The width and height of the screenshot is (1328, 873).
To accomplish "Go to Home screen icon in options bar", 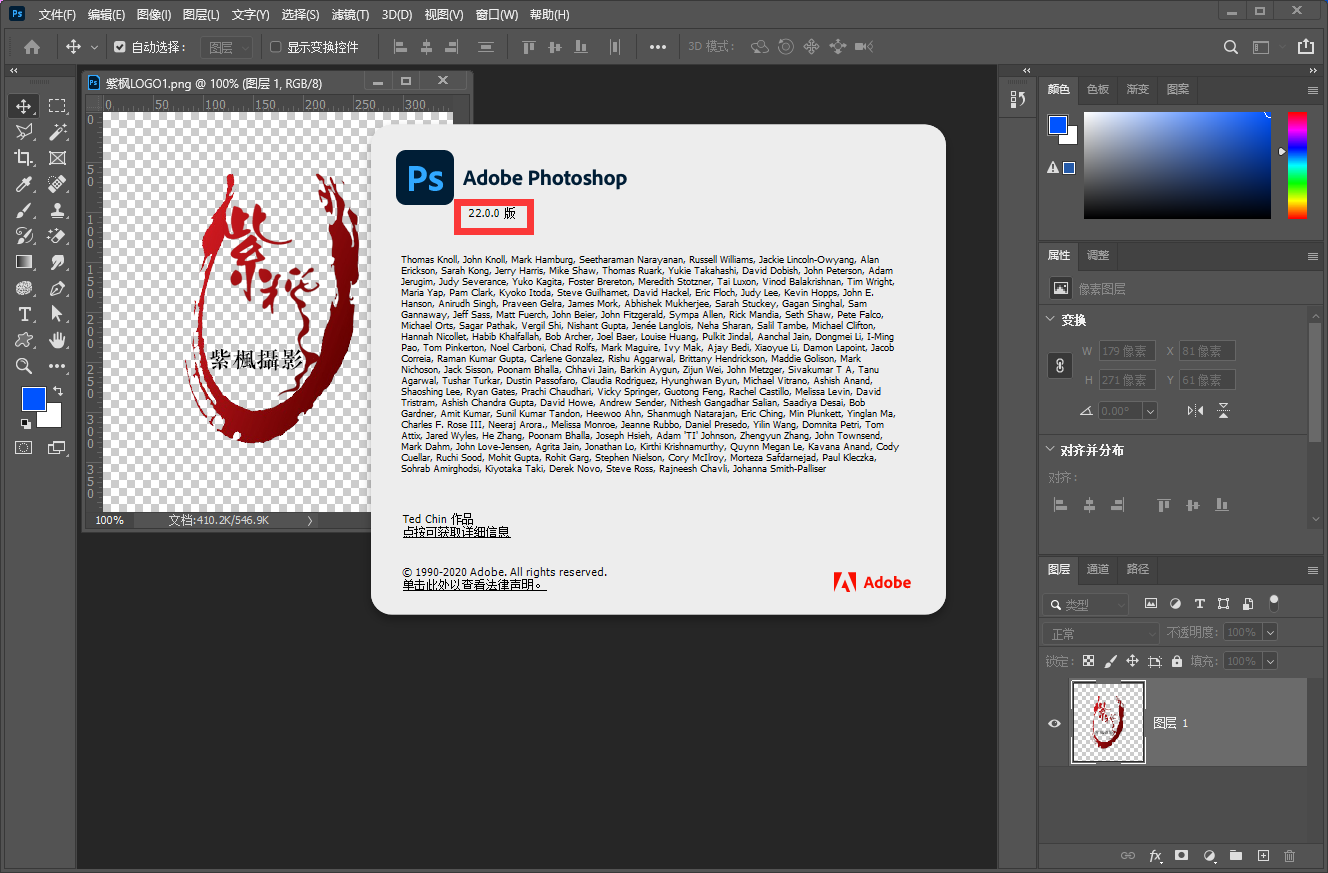I will [x=32, y=46].
